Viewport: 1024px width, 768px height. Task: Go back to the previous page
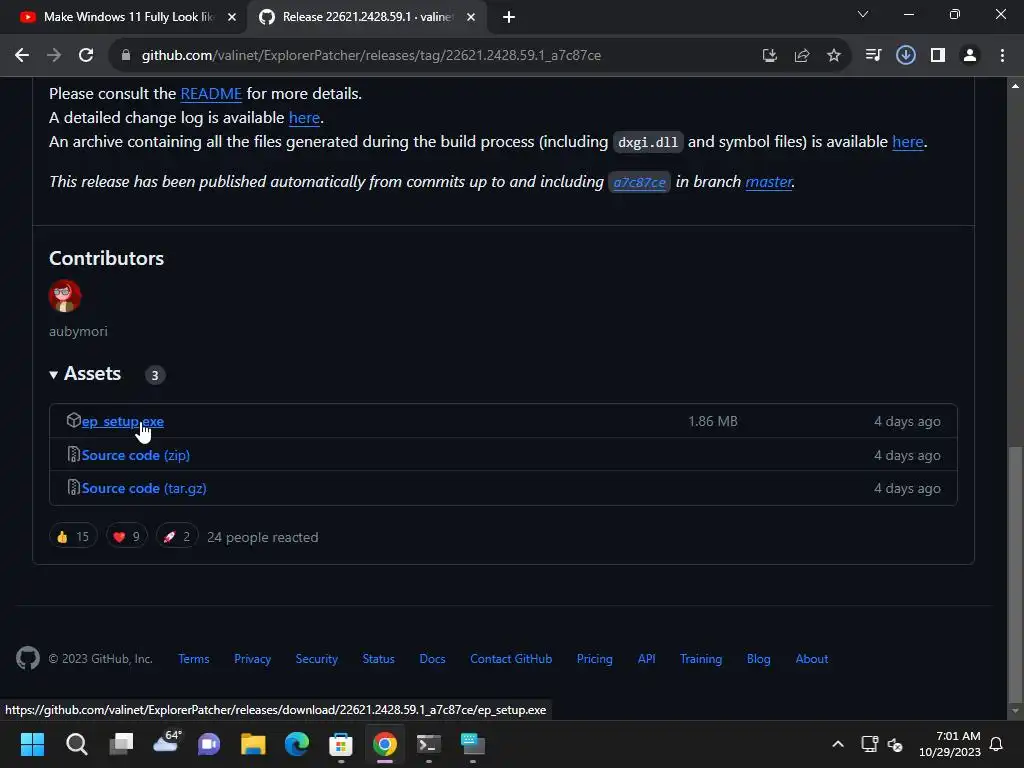pyautogui.click(x=22, y=56)
